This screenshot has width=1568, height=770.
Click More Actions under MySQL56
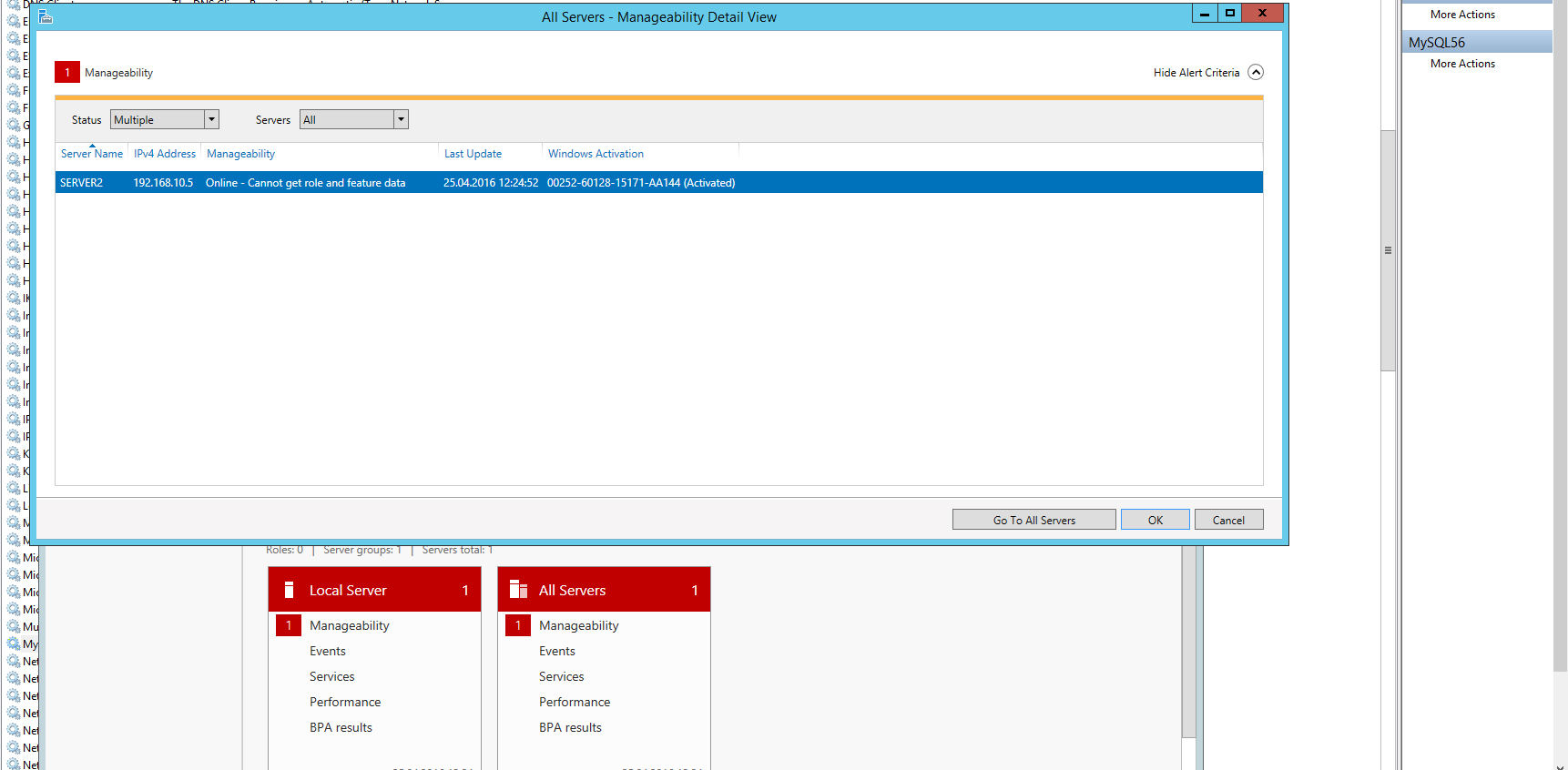(x=1462, y=64)
